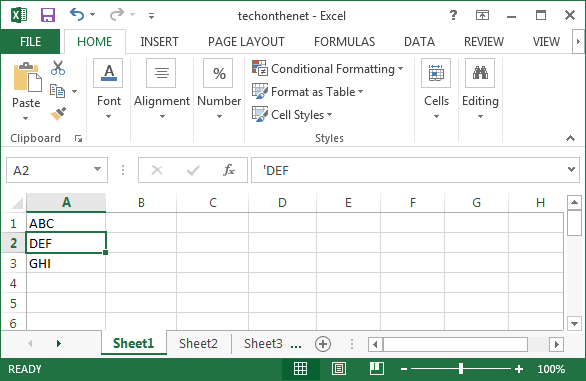Select row 3 header
The width and height of the screenshot is (586, 381).
(13, 263)
